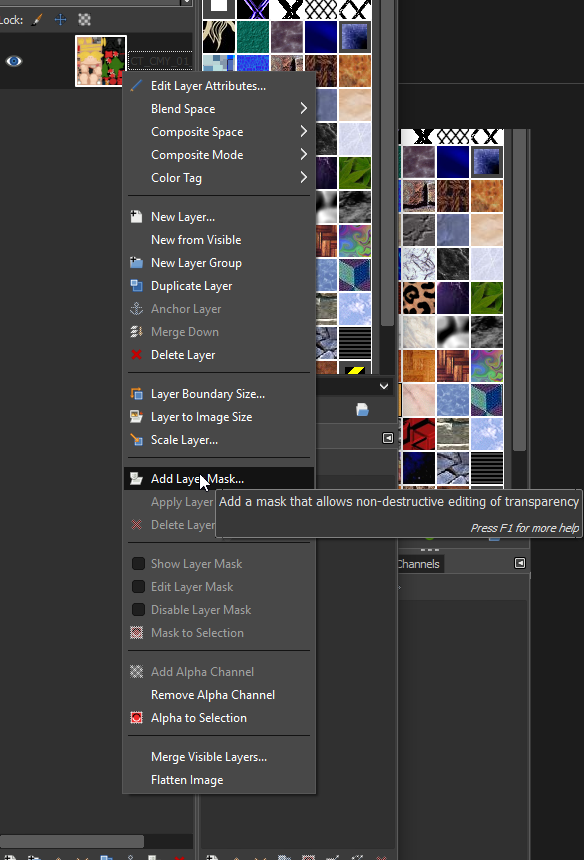Open Scale Layer dialog

click(x=219, y=440)
